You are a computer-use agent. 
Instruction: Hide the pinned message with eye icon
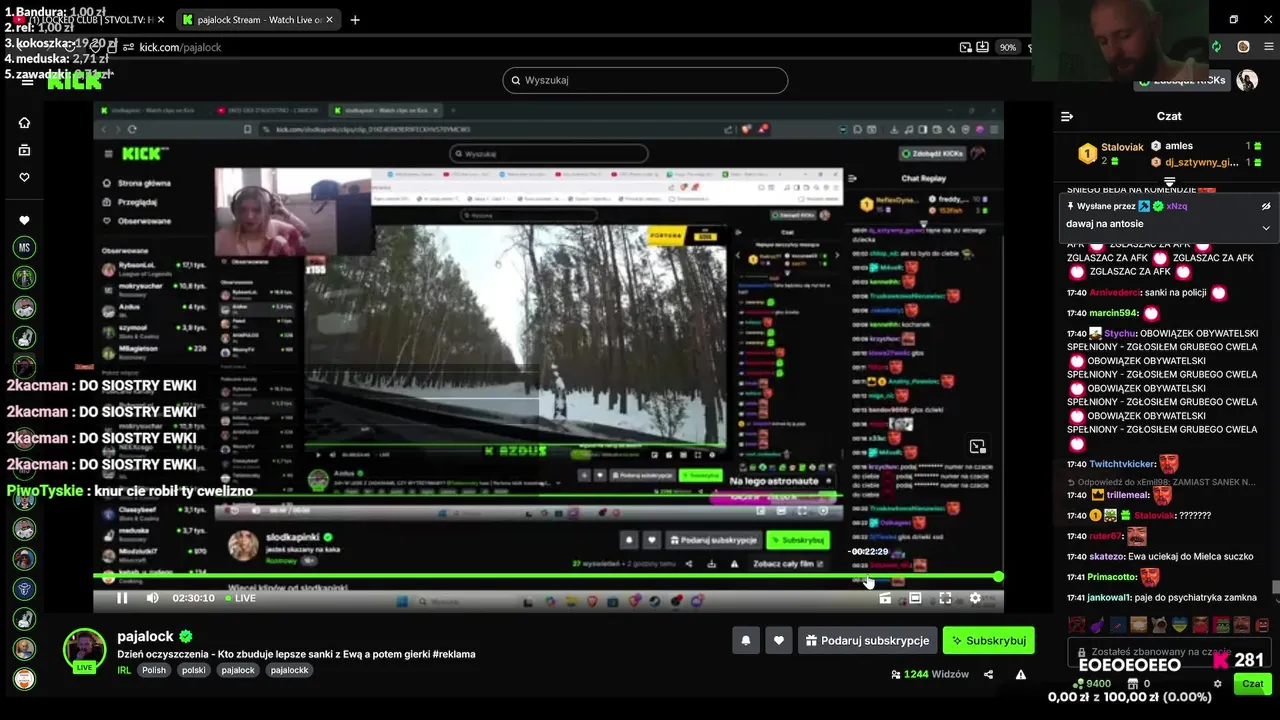coord(1265,206)
